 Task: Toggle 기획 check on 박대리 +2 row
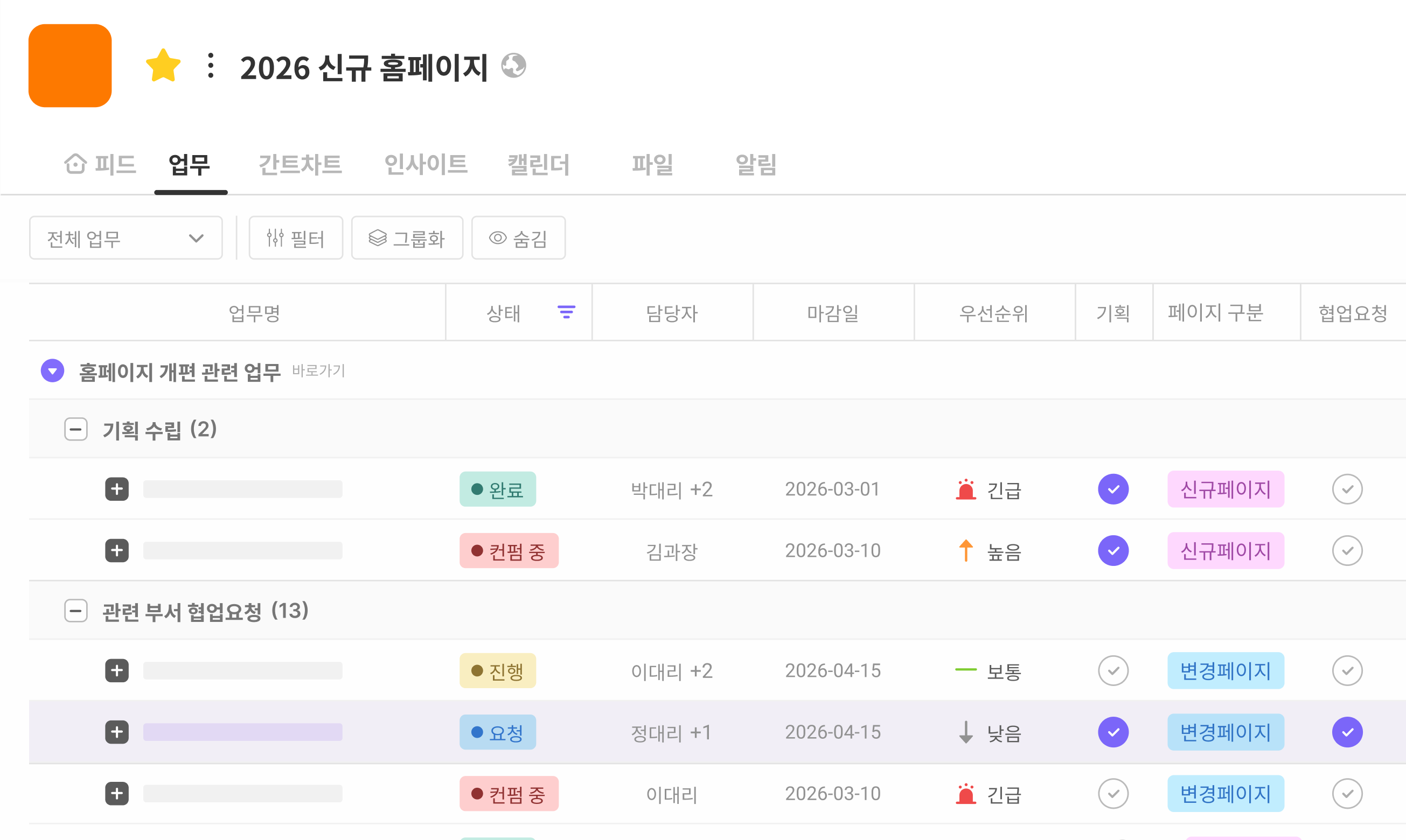(x=1113, y=489)
